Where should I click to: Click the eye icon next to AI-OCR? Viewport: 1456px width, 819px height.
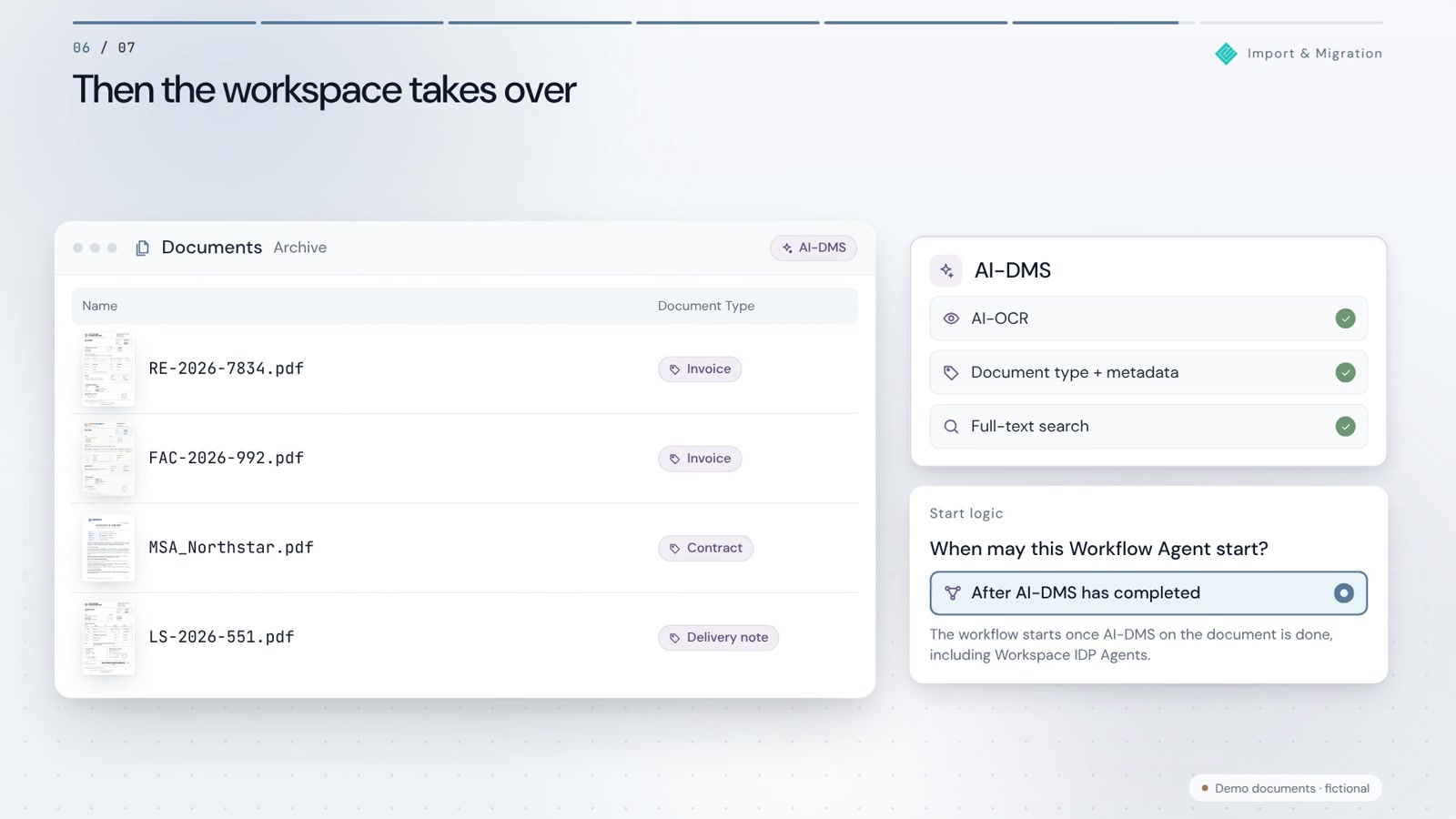[x=951, y=318]
